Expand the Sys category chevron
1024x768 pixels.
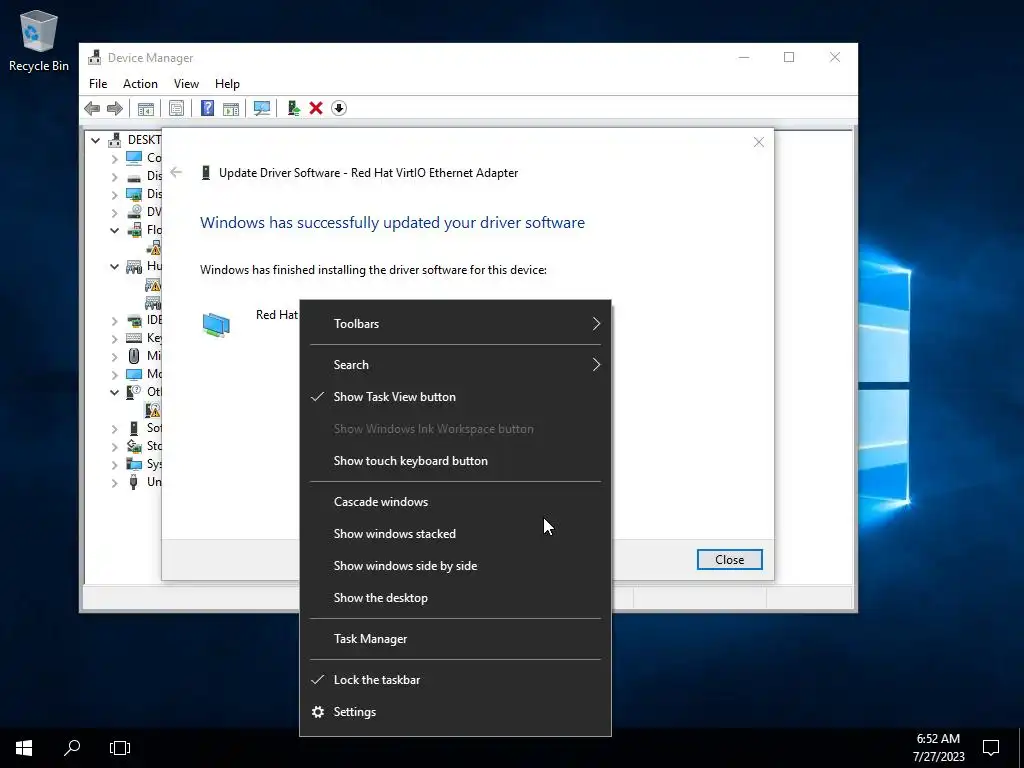click(114, 464)
